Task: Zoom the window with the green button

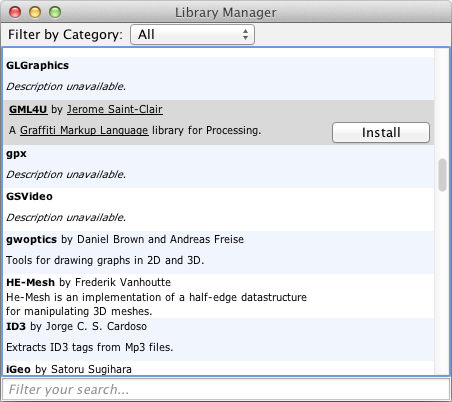Action: pos(55,12)
